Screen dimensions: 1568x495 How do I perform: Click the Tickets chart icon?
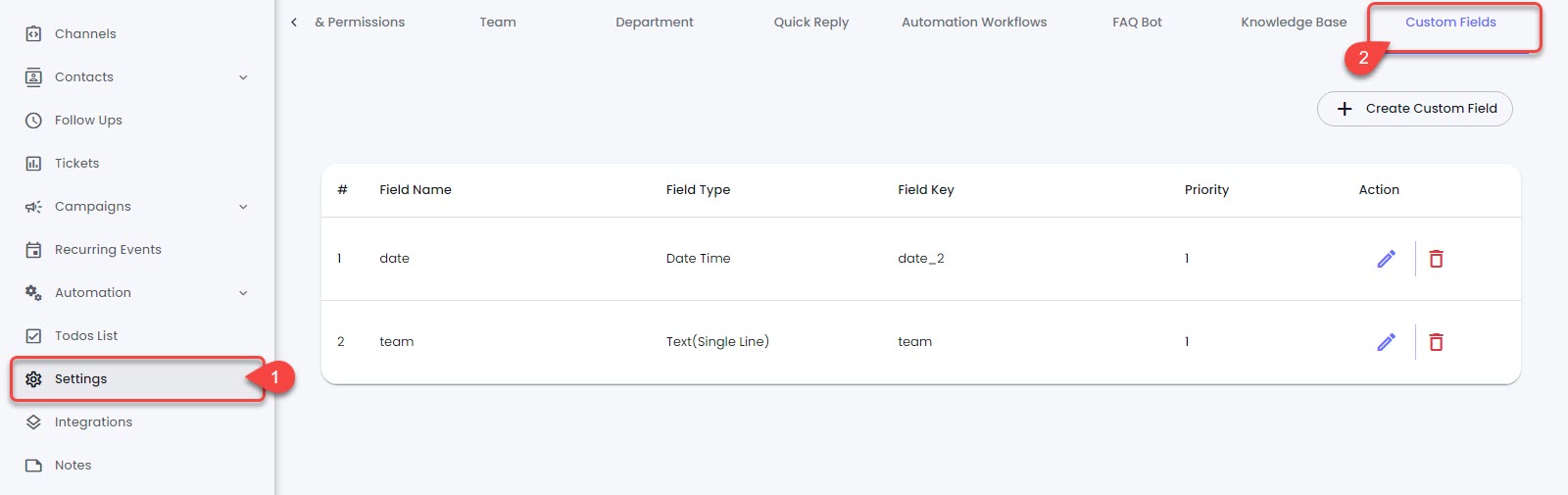tap(33, 164)
